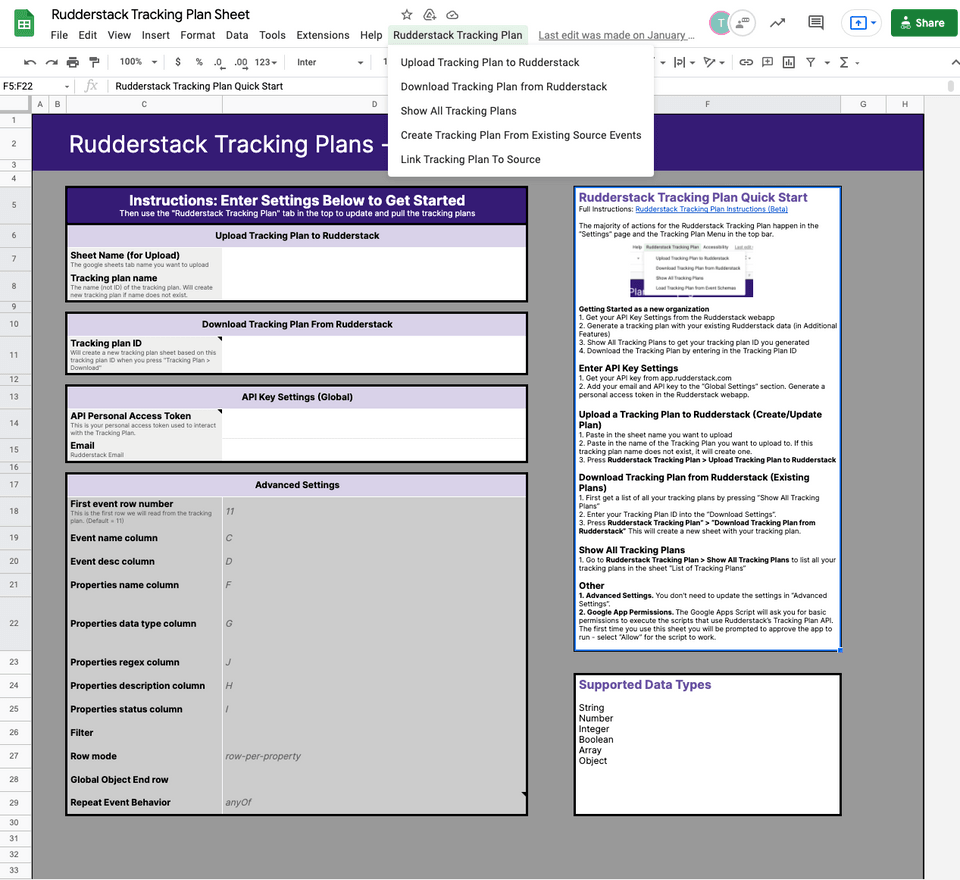Open the Google Sheets home icon
The image size is (960, 880).
24,24
